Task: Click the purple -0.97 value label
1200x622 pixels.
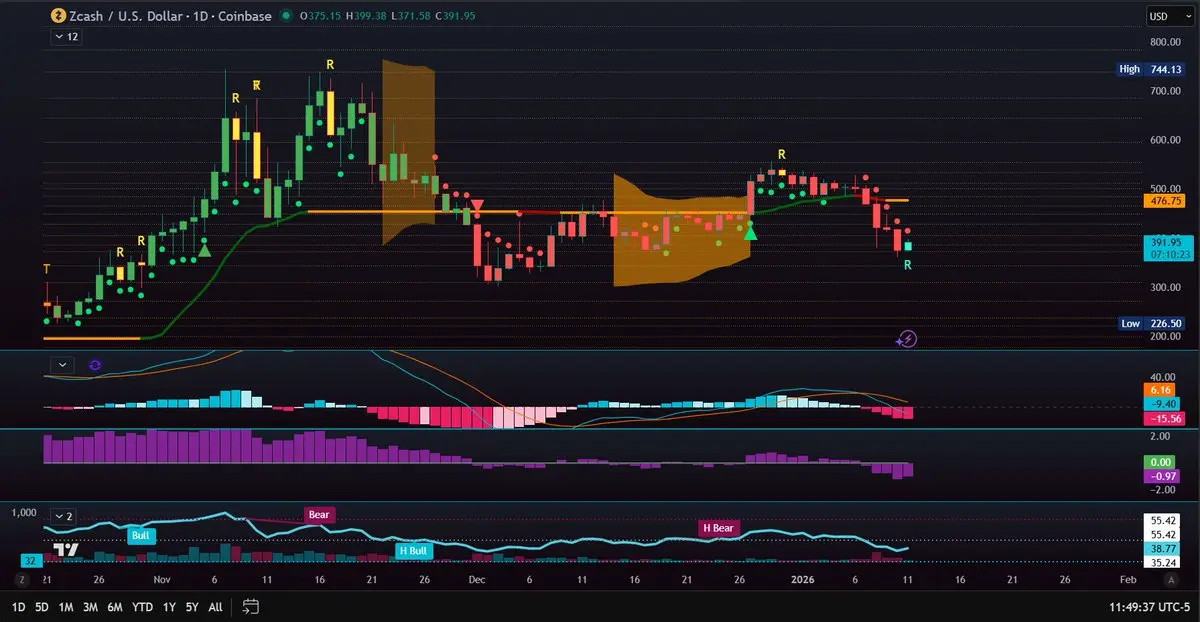Action: point(1164,476)
